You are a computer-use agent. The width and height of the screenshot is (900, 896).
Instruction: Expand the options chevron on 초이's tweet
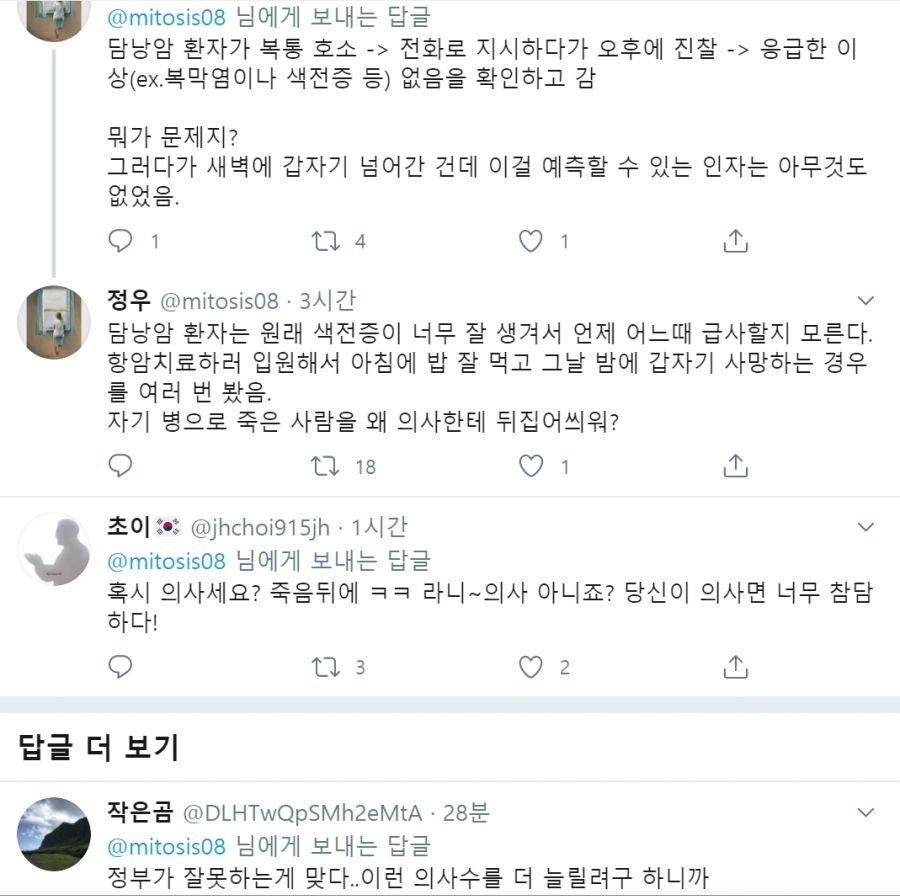click(x=866, y=527)
